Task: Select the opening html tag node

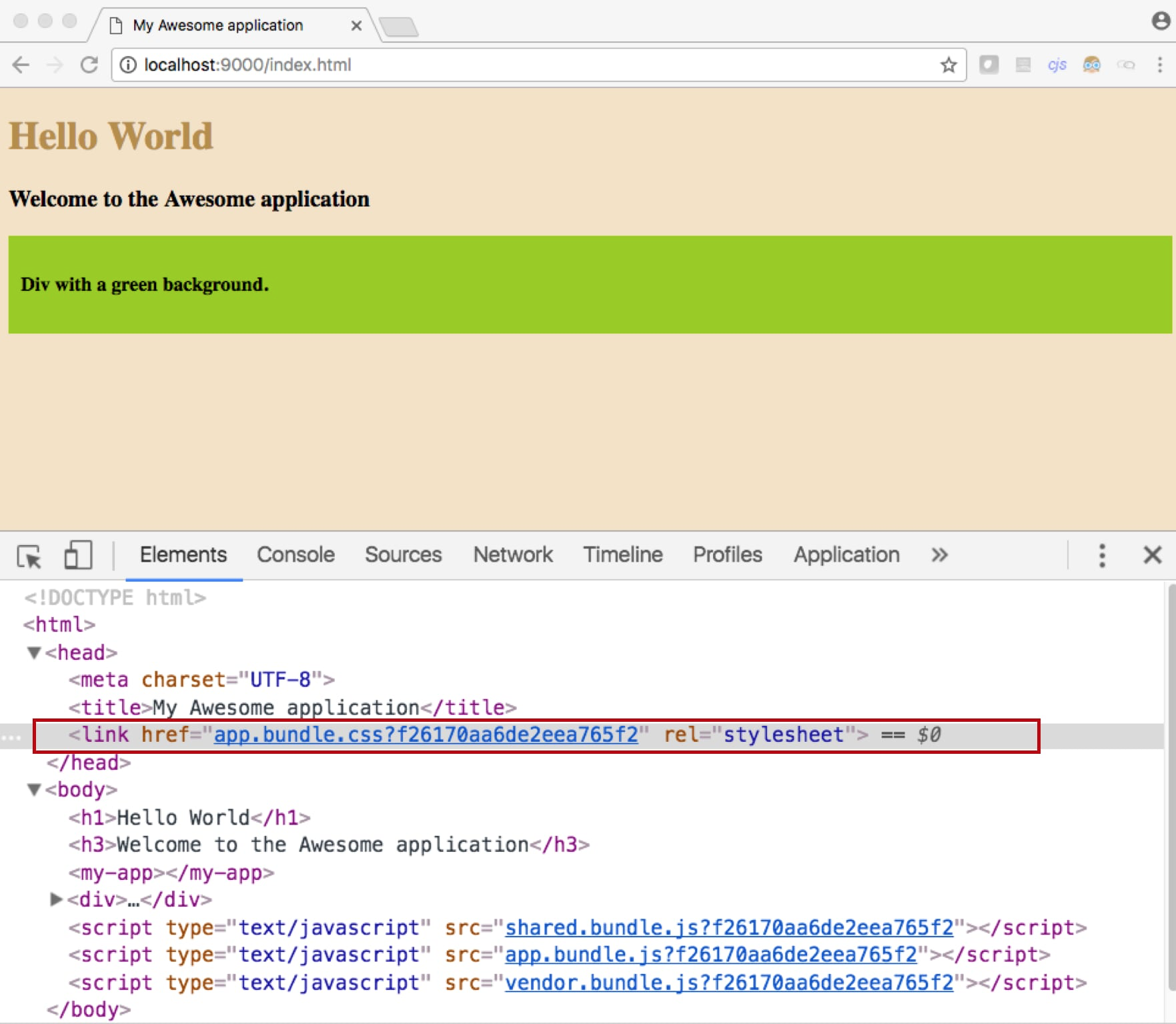Action: pyautogui.click(x=59, y=625)
